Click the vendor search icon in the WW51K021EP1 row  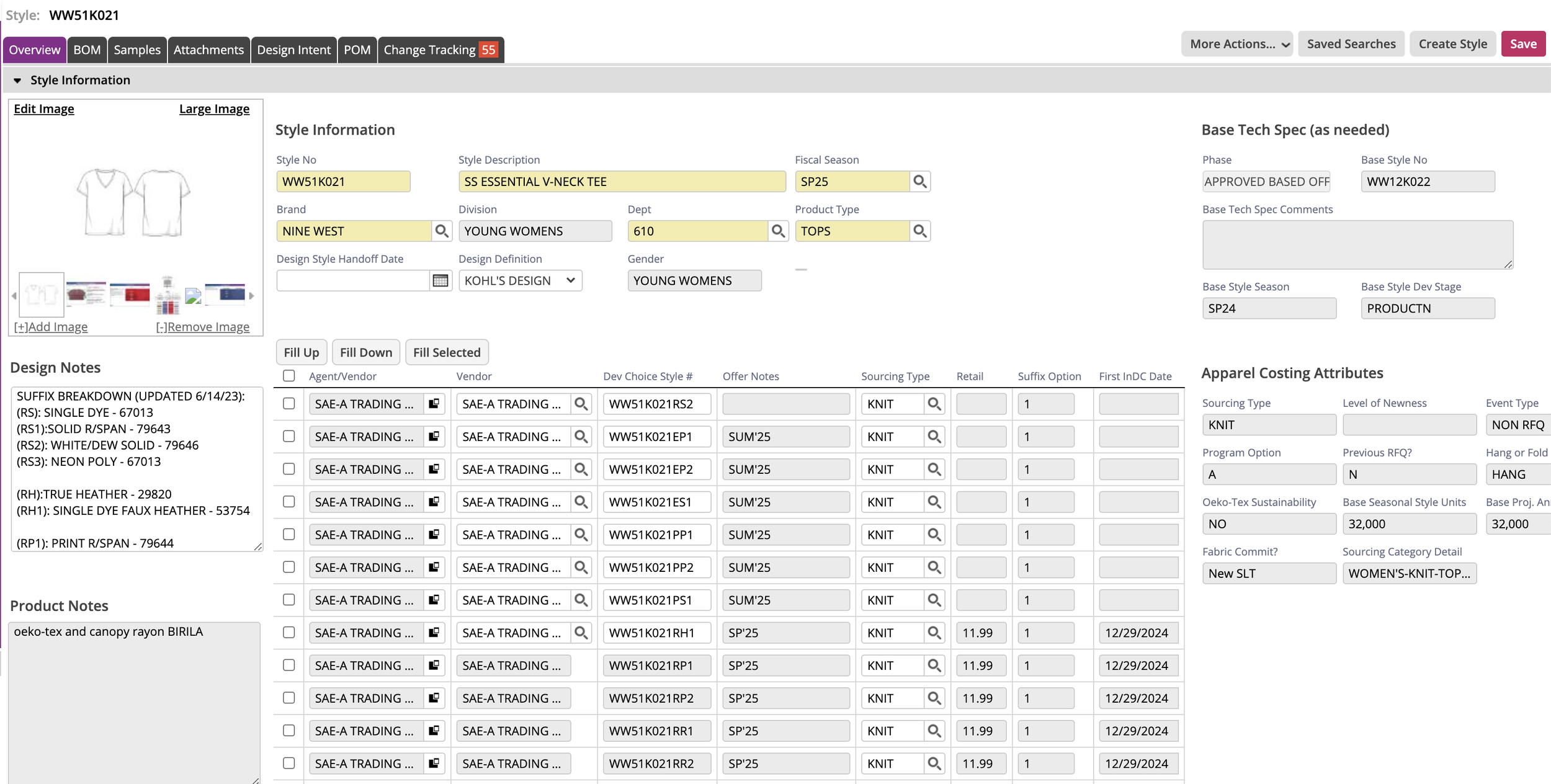tap(581, 437)
